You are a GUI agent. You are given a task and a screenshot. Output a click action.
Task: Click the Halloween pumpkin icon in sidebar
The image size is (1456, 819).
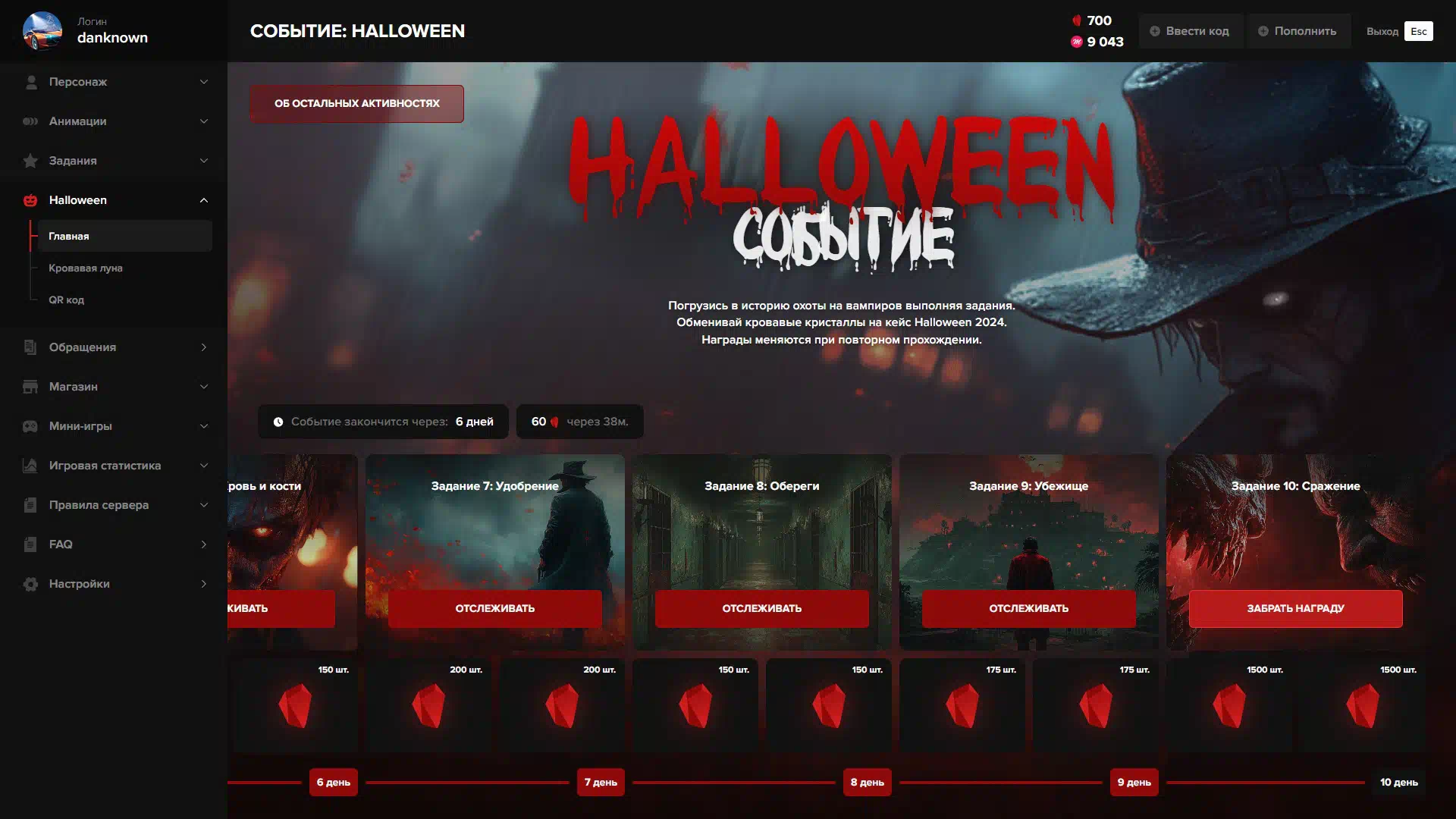30,200
